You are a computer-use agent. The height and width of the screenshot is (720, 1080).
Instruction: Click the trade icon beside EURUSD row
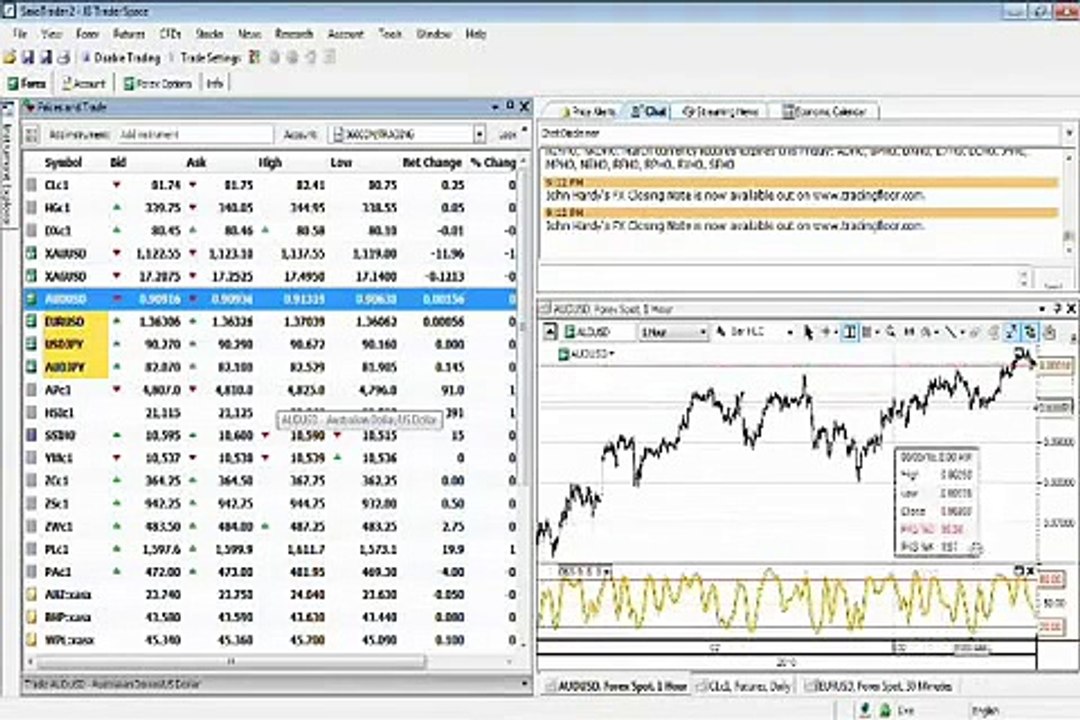[31, 322]
